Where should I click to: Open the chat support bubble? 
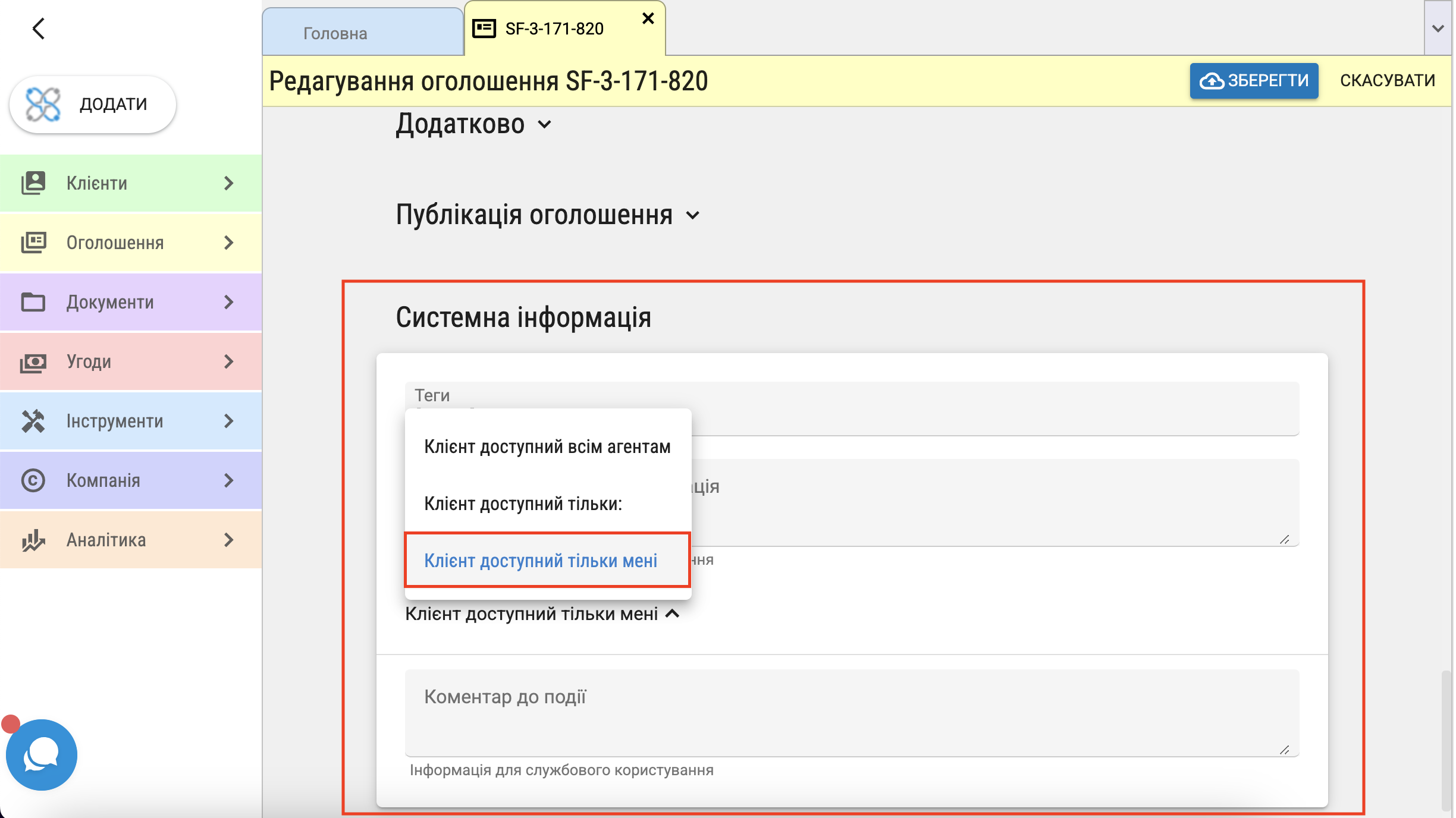pyautogui.click(x=41, y=754)
